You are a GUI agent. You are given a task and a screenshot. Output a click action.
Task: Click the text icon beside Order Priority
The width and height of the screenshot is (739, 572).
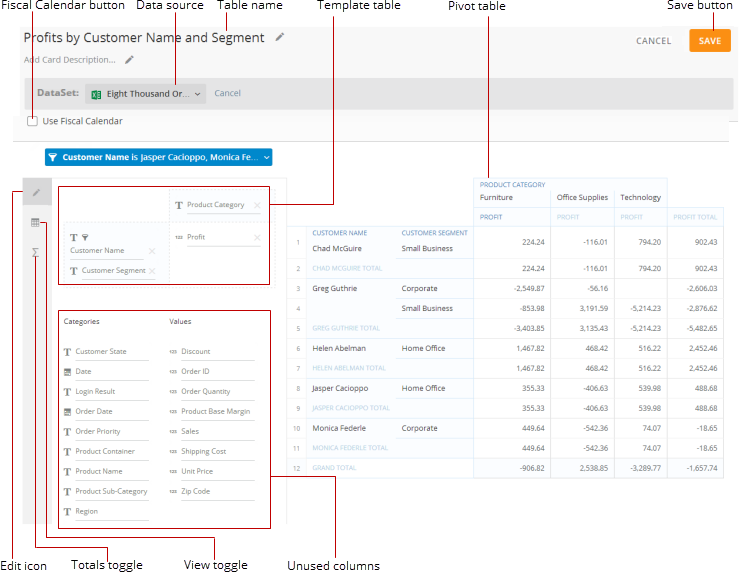(x=67, y=432)
